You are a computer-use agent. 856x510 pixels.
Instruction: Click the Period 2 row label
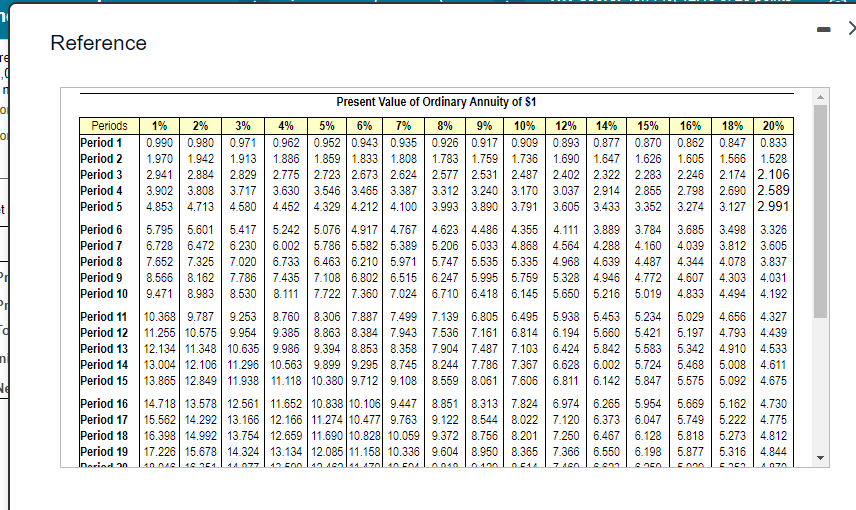click(x=101, y=158)
